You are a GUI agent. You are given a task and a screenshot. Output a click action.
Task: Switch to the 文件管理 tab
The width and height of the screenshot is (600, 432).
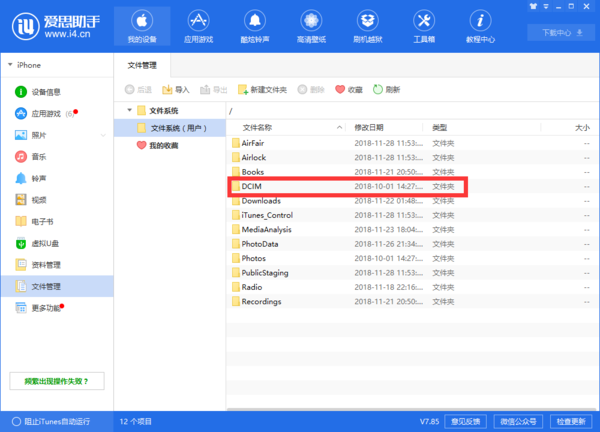(x=142, y=65)
